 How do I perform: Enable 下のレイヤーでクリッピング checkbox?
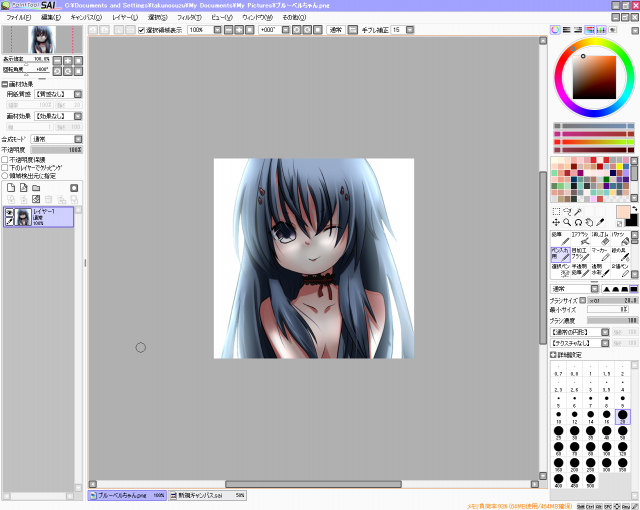point(5,168)
